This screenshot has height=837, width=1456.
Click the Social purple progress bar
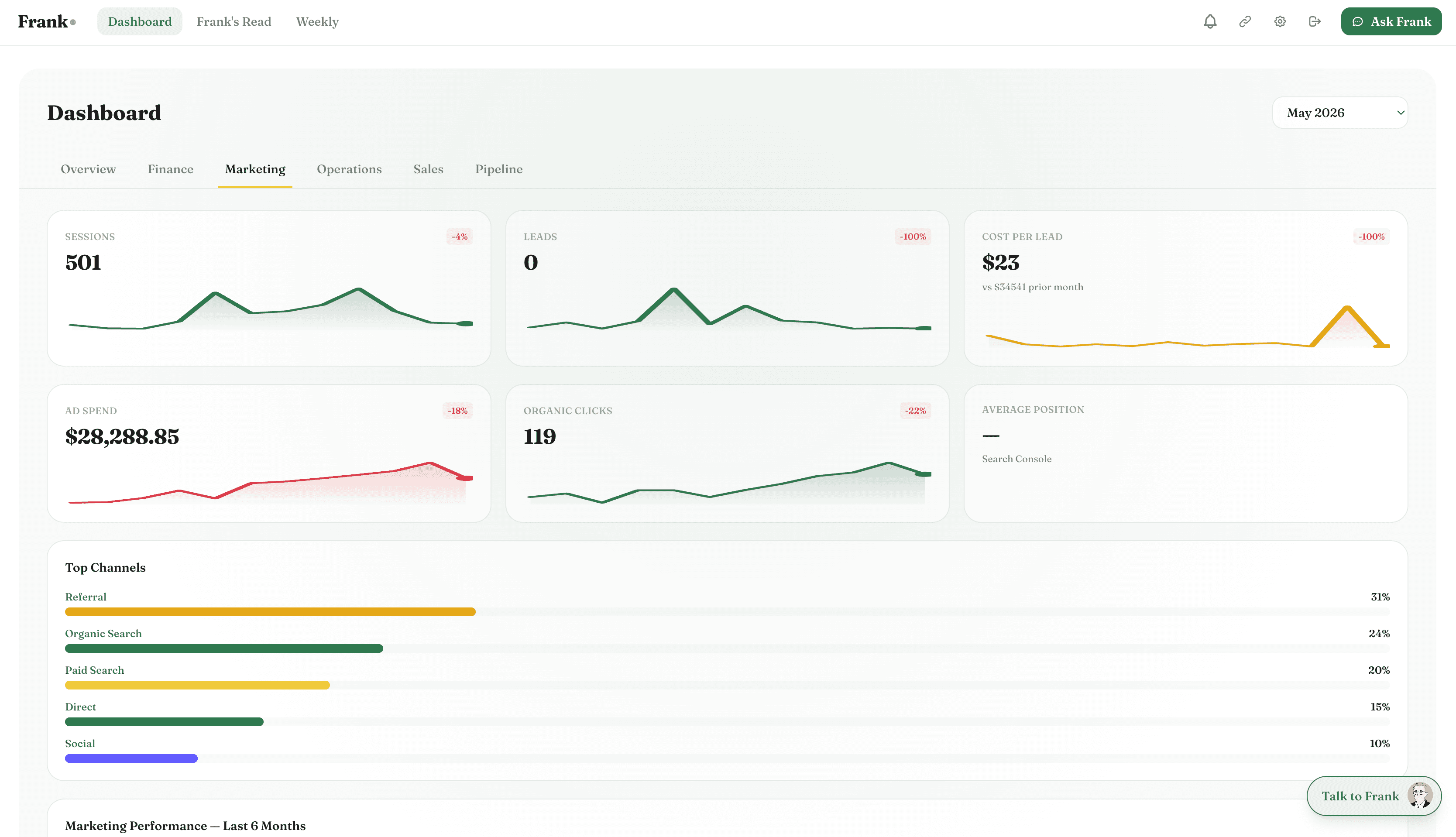point(131,759)
